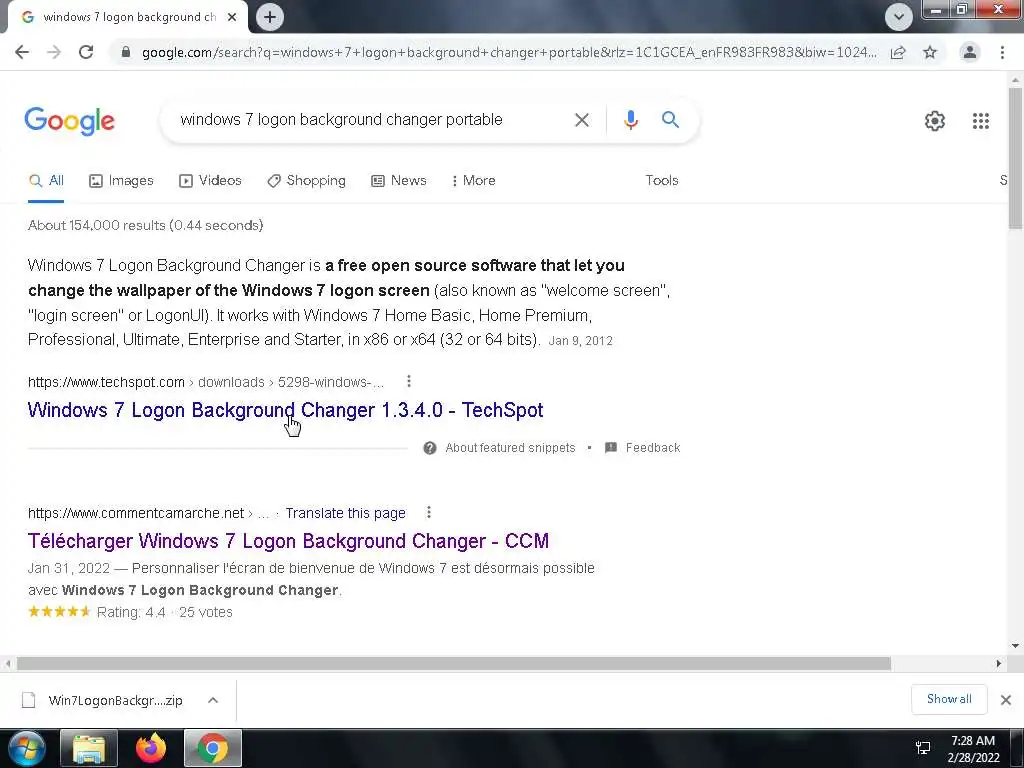Open the Windows Start menu
Viewport: 1024px width, 768px height.
[x=26, y=748]
